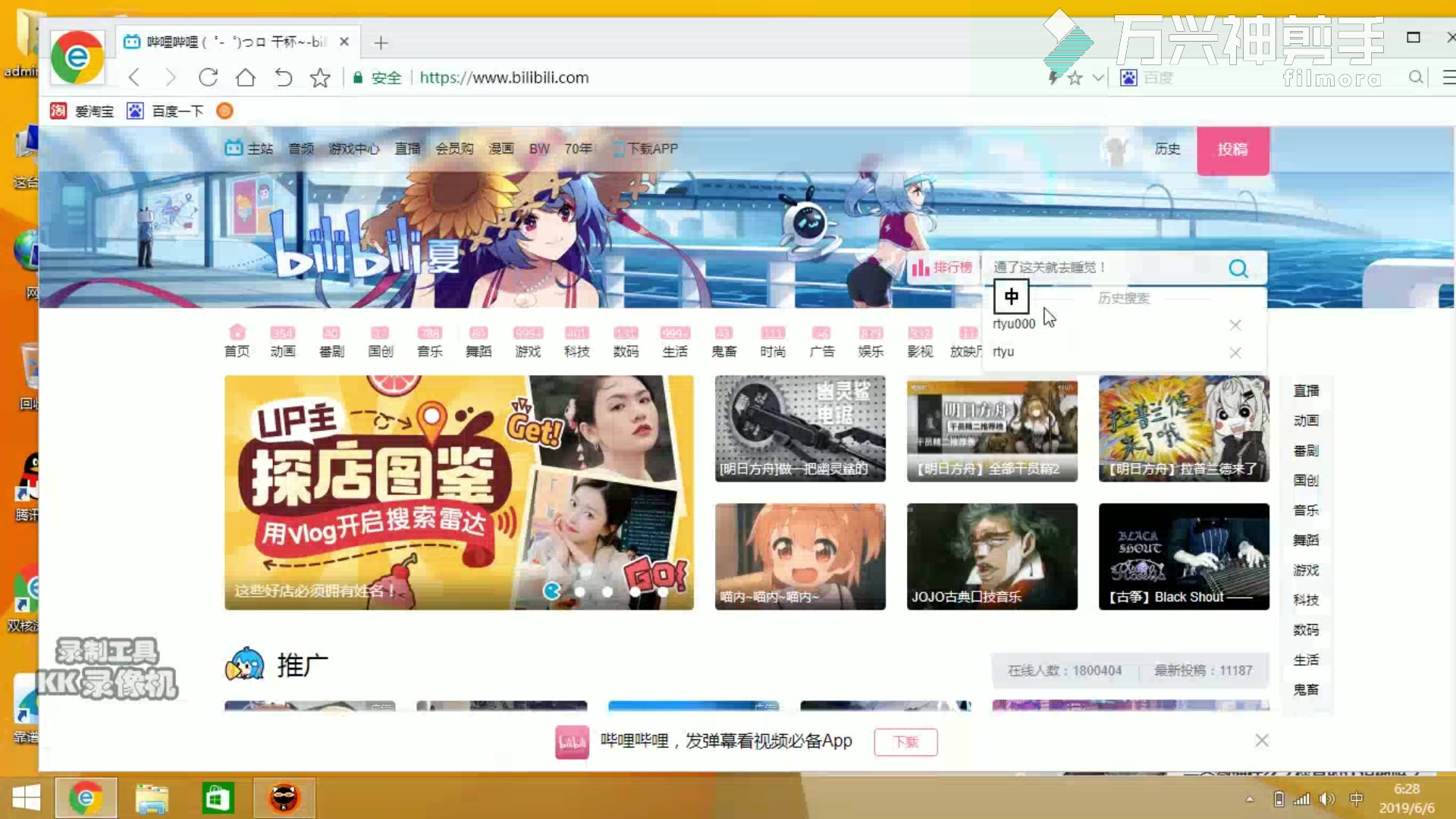Jump to 直播 in right sidebar
1456x819 pixels.
point(1306,391)
